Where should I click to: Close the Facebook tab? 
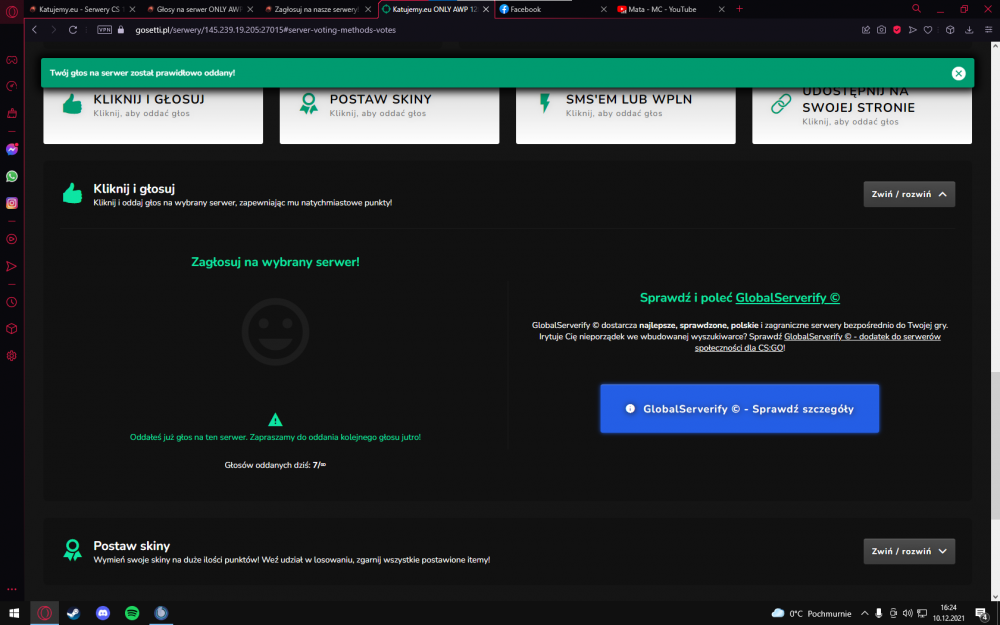[x=603, y=10]
